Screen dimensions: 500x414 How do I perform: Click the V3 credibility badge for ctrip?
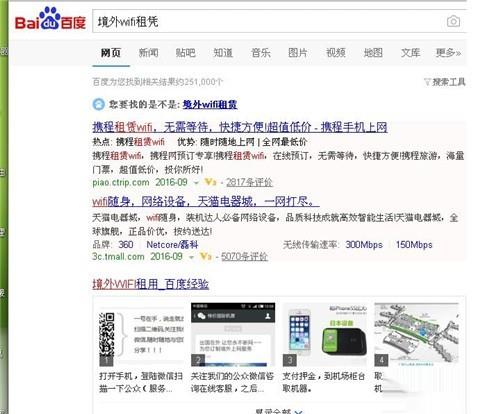pos(210,182)
